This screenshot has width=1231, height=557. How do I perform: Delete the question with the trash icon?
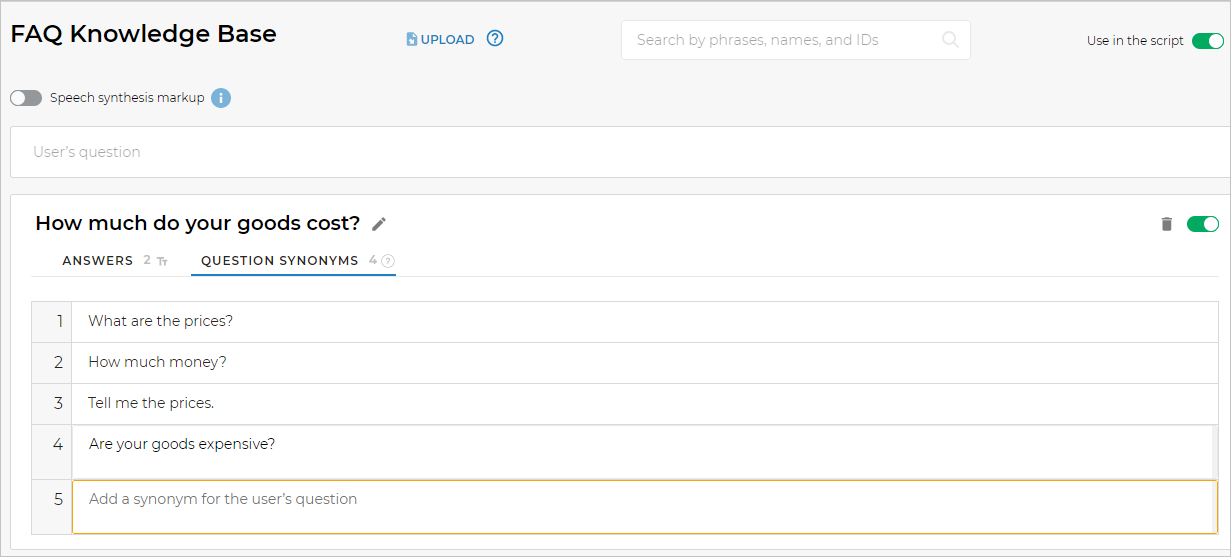(1166, 224)
